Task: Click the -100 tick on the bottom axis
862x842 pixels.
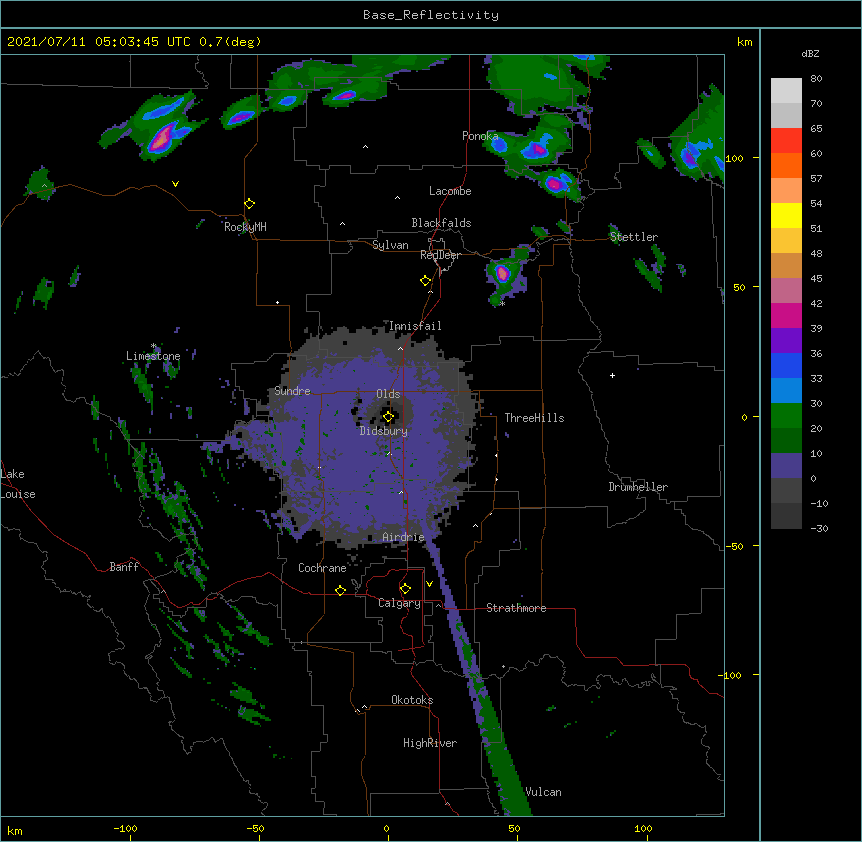Action: click(x=125, y=828)
